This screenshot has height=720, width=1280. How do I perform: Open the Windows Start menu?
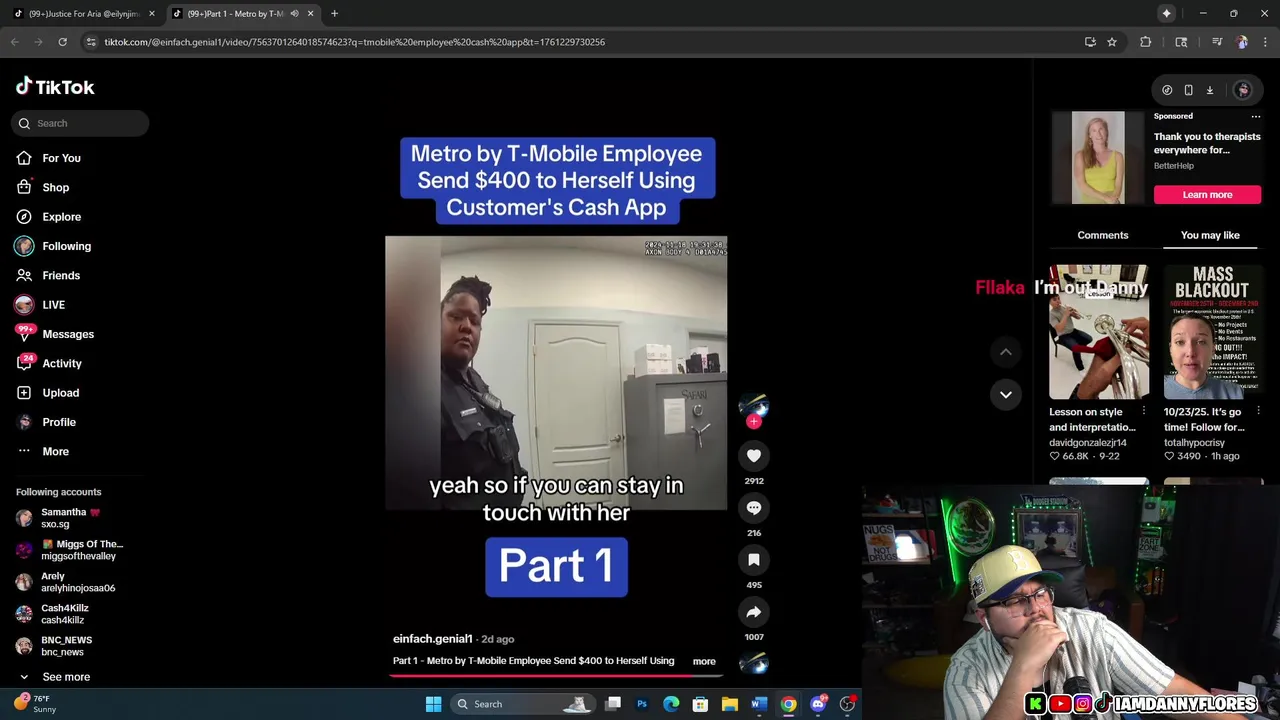tap(433, 704)
